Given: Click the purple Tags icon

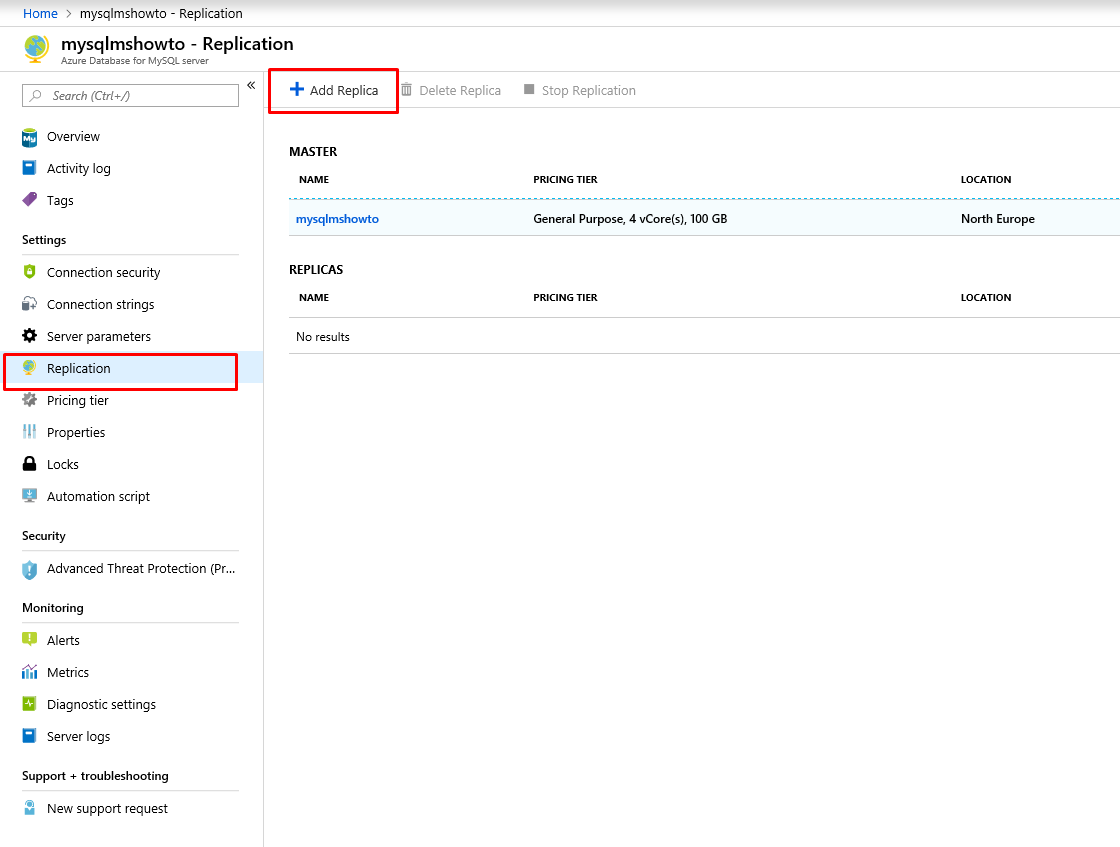Looking at the screenshot, I should click(29, 199).
